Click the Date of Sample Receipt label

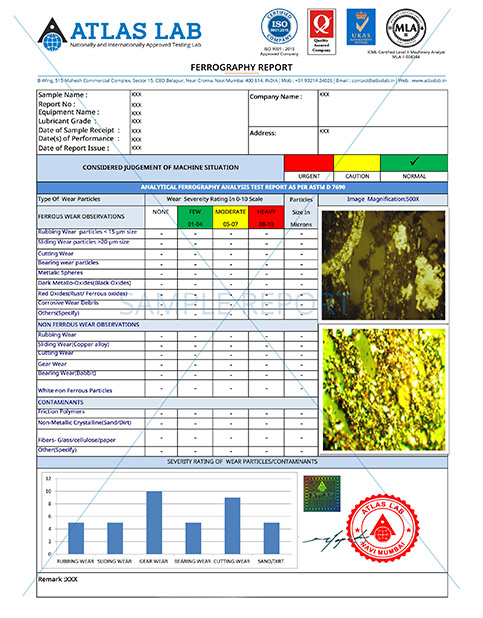[x=79, y=130]
